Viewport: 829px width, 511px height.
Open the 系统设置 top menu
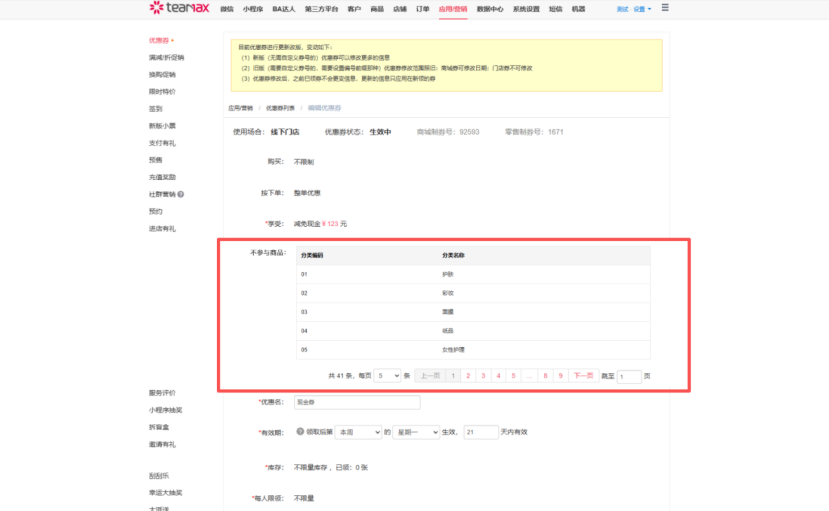pyautogui.click(x=526, y=9)
